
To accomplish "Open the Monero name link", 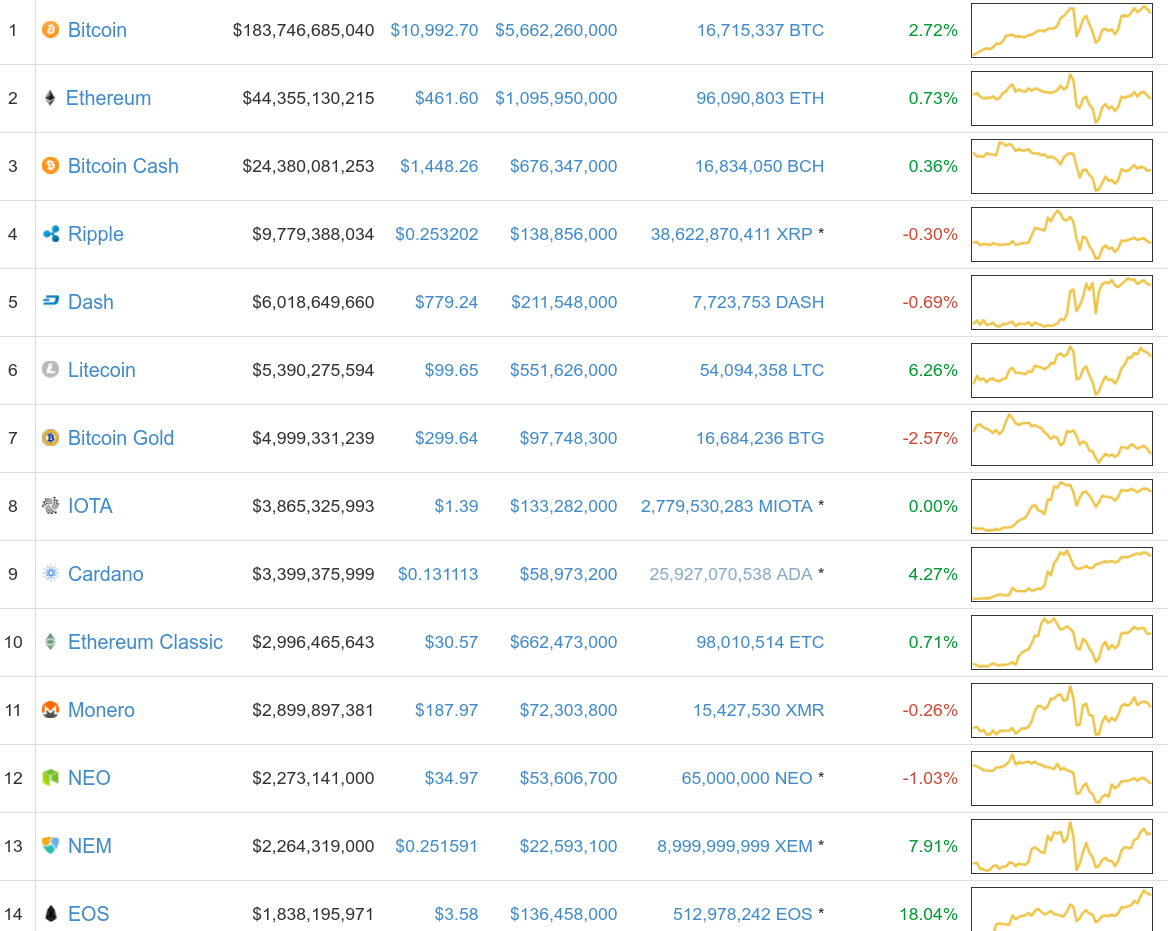I will [101, 710].
